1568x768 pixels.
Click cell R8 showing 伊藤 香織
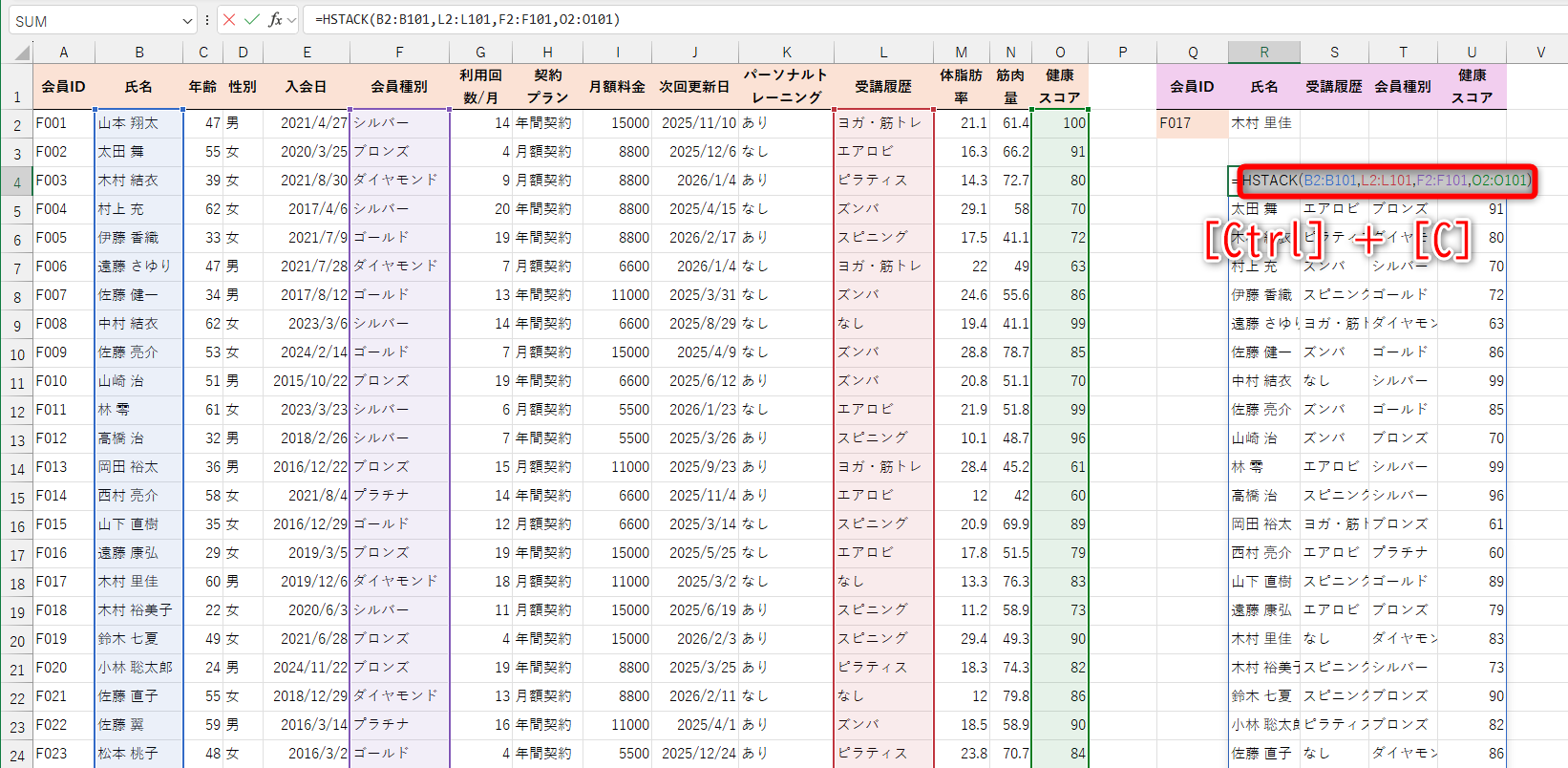pyautogui.click(x=1264, y=295)
